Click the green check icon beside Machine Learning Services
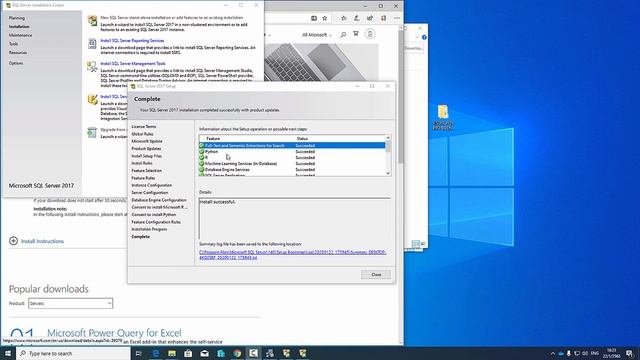Screen dimensions: 640x360 (202, 163)
